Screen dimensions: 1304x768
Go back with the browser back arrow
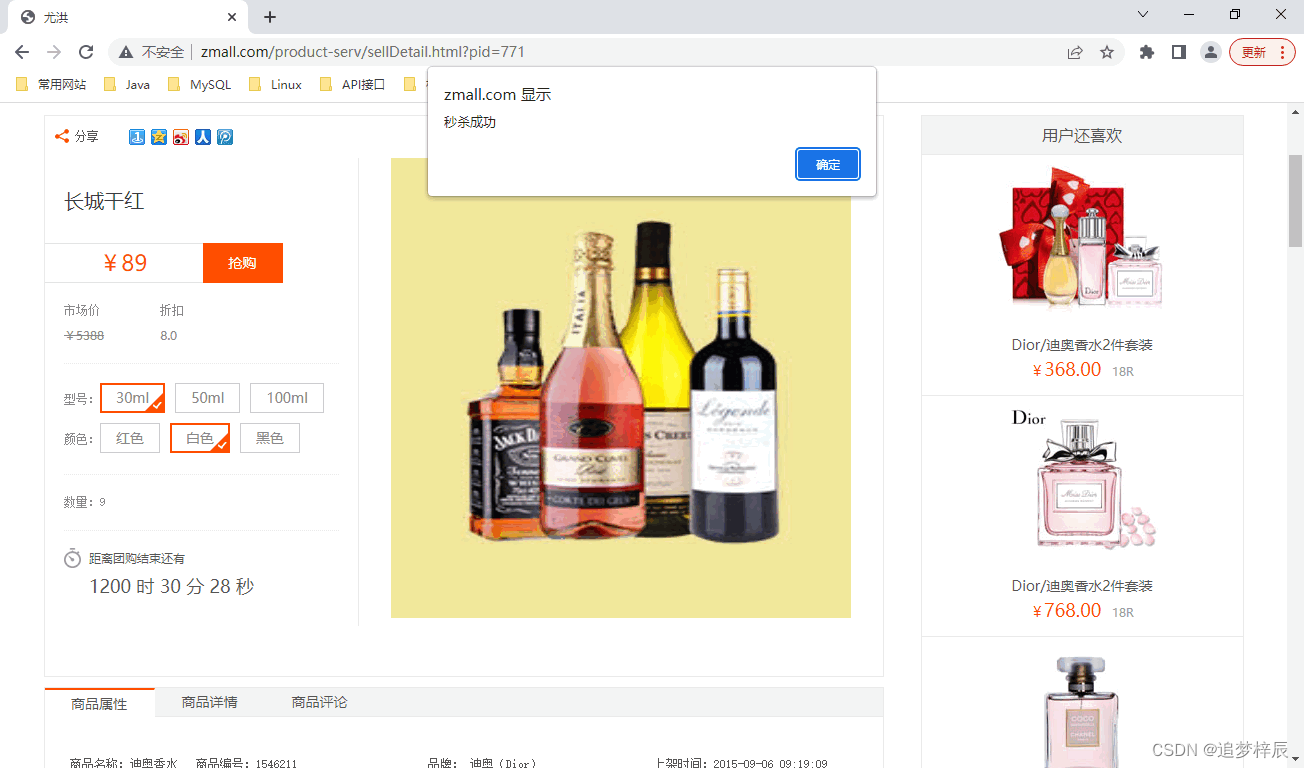tap(22, 52)
